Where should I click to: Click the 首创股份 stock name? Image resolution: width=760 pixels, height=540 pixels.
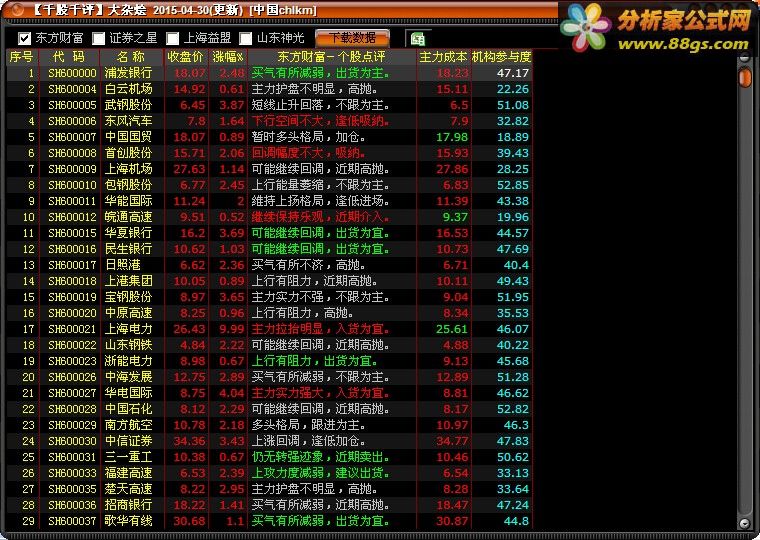[x=128, y=153]
